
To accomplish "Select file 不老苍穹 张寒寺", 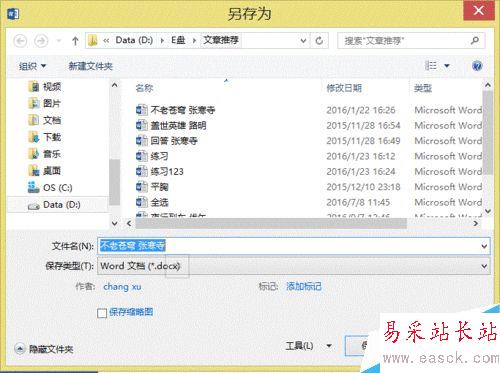I will point(183,110).
